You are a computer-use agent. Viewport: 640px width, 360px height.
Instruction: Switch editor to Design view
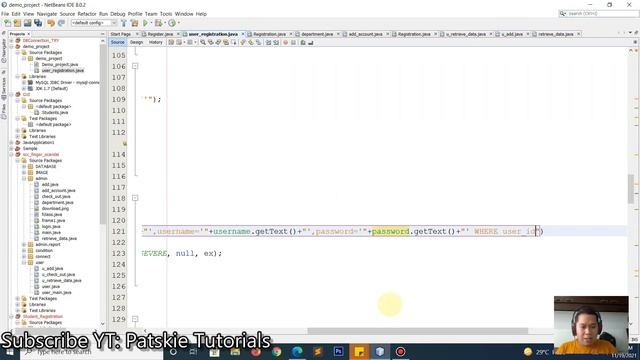pyautogui.click(x=136, y=42)
